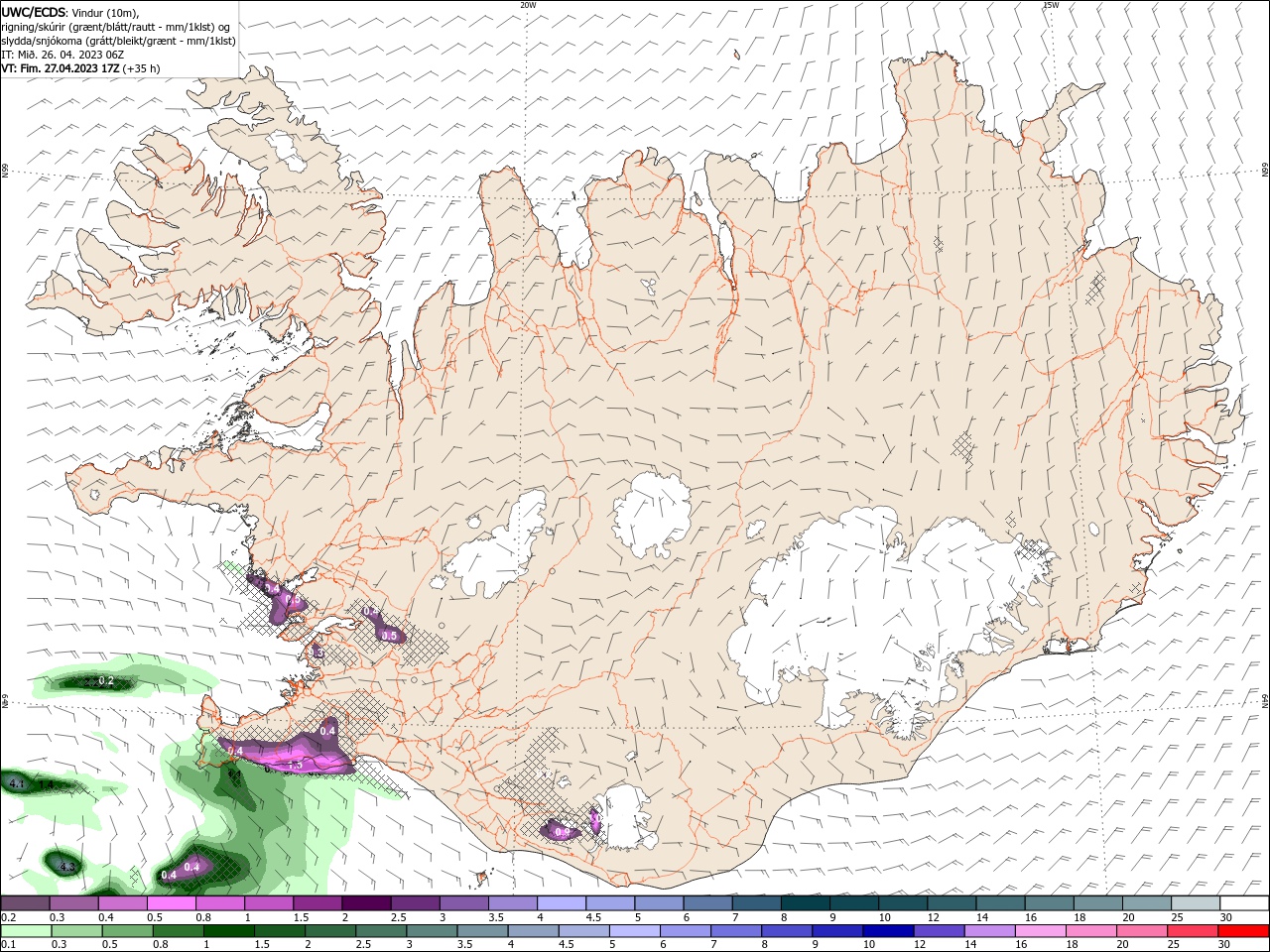
Task: Pick the 3.5–4 snow scale swatch
Action: click(511, 902)
